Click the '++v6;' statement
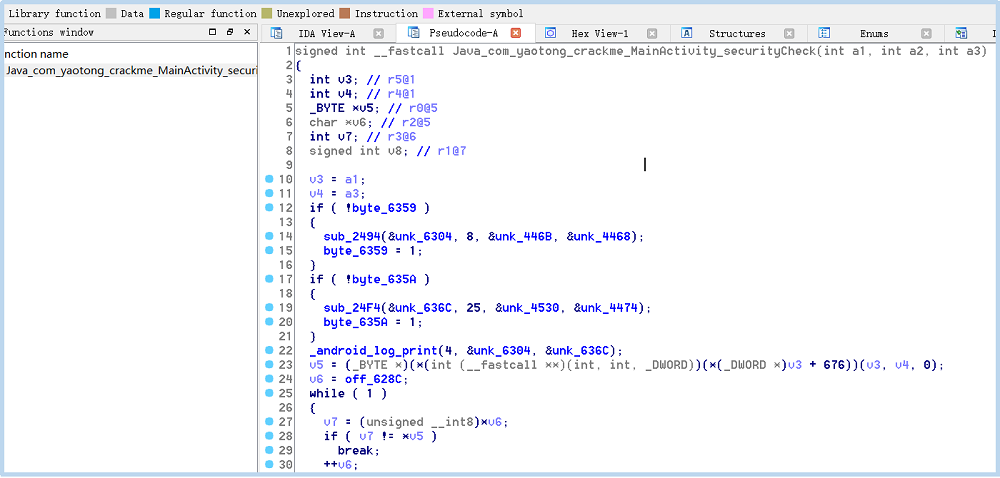1000x478 pixels. 341,465
